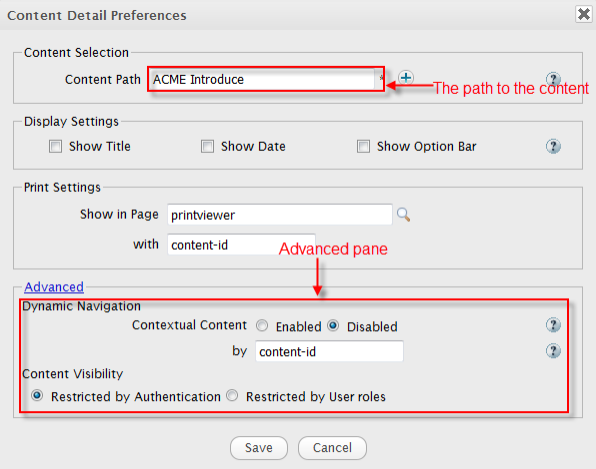Click the plus icon beside Content Path

tap(406, 78)
